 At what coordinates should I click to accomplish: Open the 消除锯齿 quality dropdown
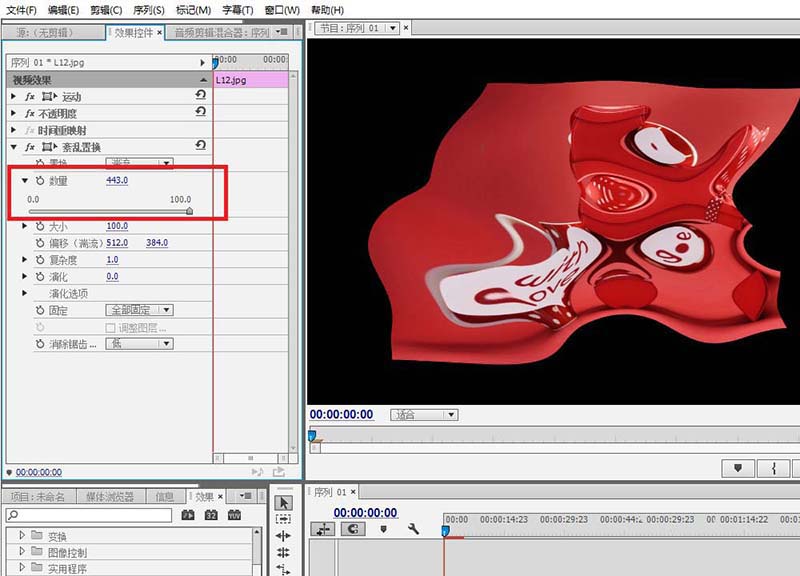pyautogui.click(x=139, y=344)
